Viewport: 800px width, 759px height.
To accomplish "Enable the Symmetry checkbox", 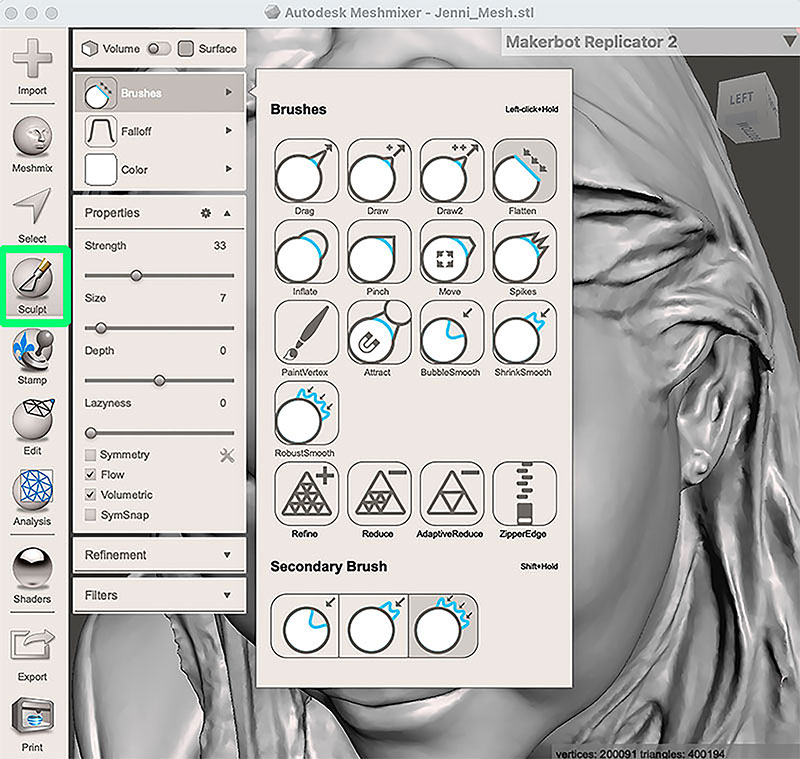I will 90,454.
